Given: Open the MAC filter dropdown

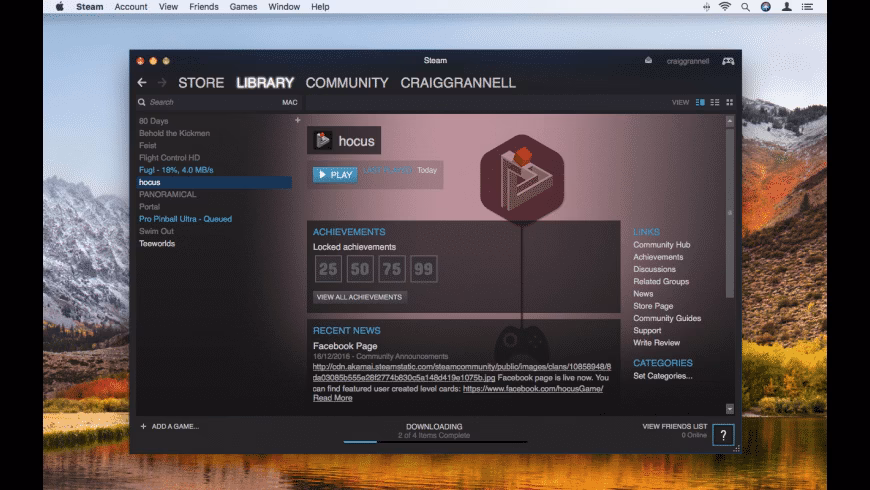Looking at the screenshot, I should (x=290, y=102).
